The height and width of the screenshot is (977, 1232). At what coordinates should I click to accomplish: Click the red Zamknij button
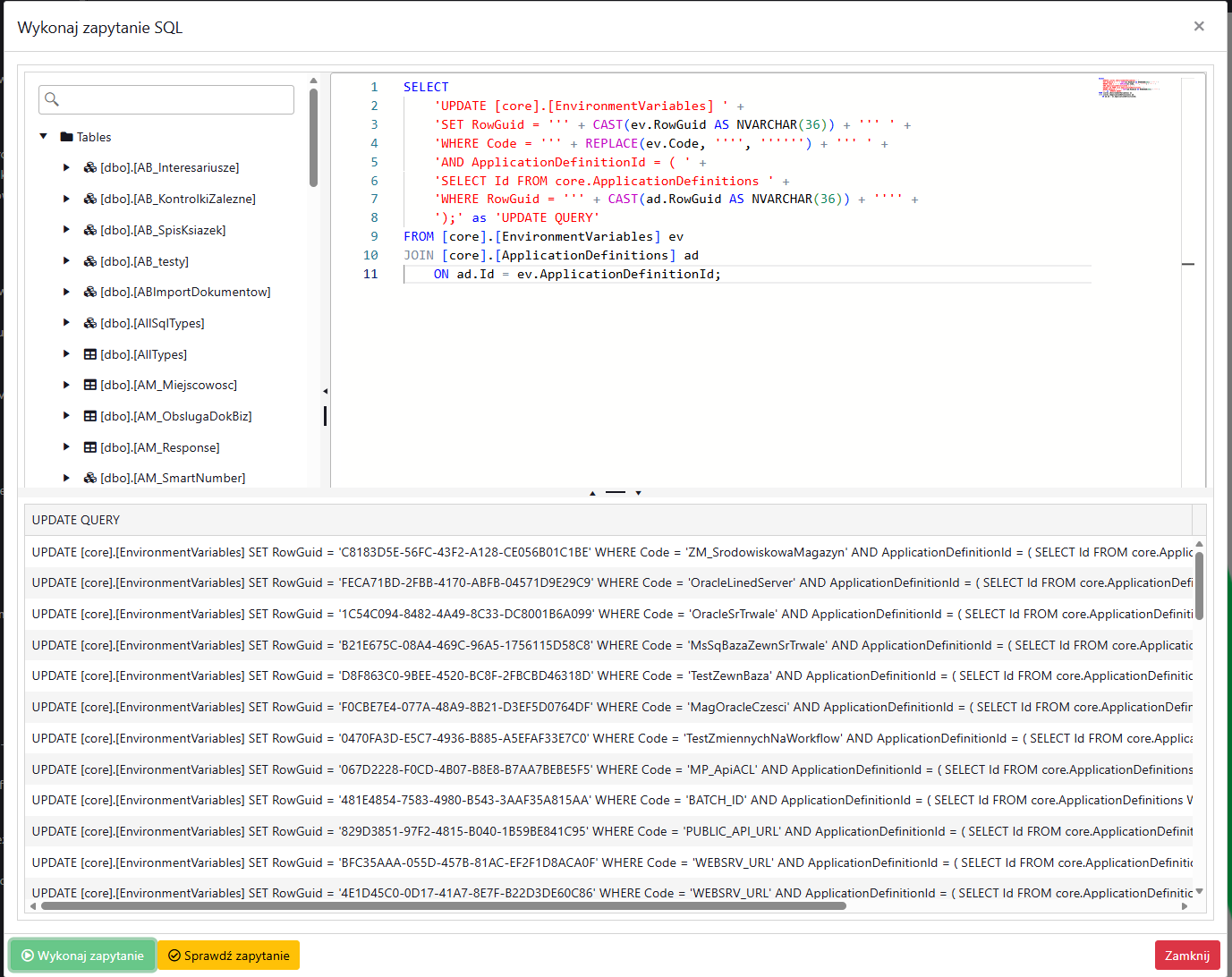pos(1186,956)
